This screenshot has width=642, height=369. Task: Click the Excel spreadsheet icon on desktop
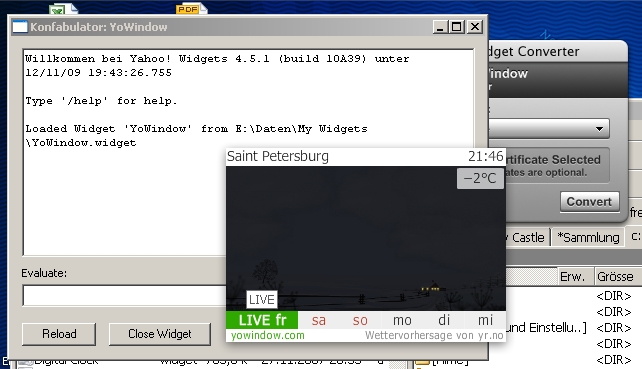62,9
